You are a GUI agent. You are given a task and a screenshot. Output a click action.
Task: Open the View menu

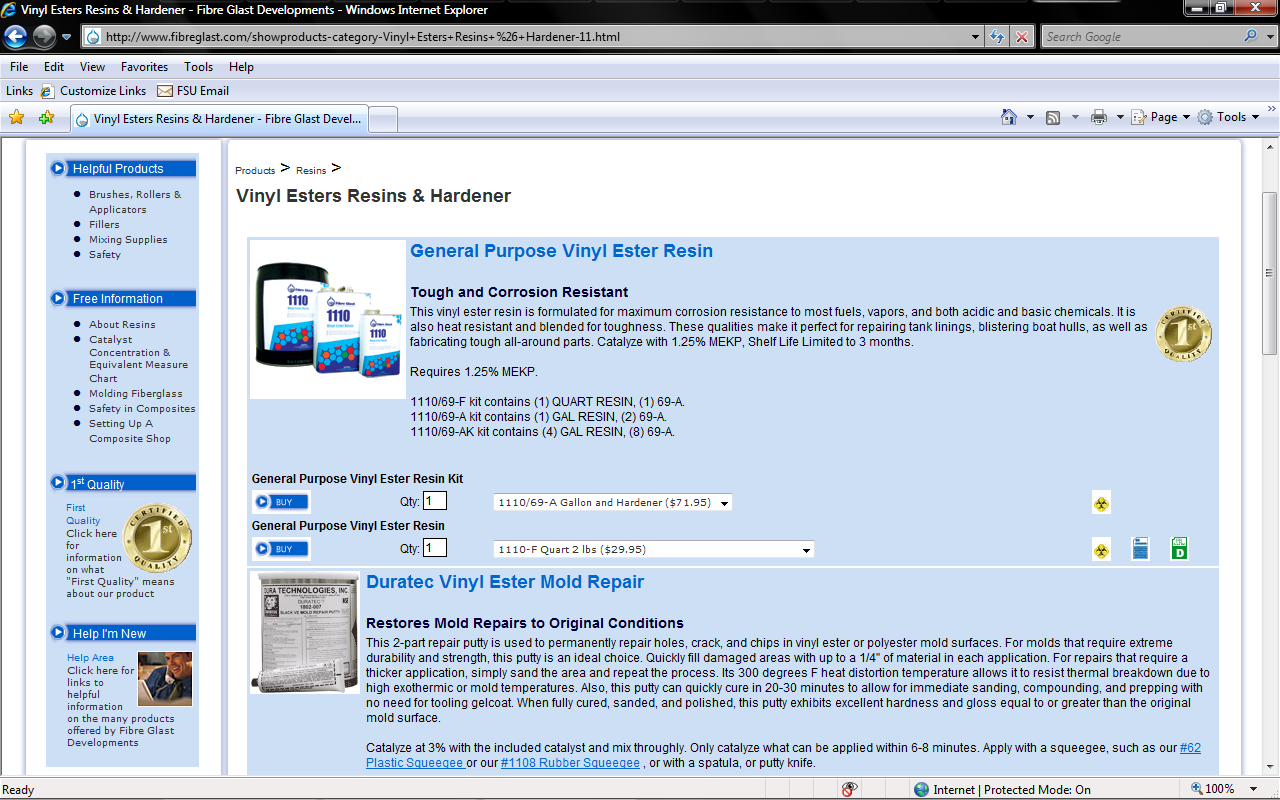coord(93,67)
